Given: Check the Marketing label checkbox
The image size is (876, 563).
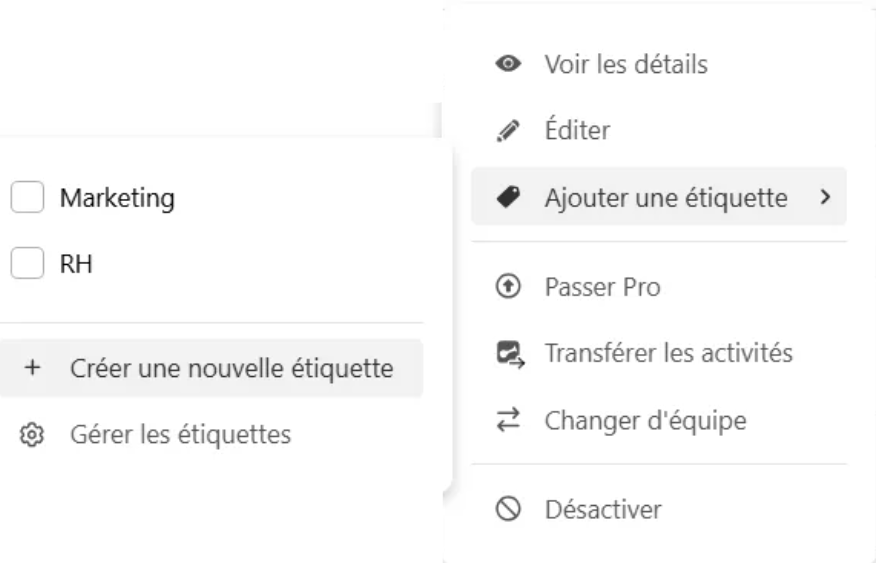Looking at the screenshot, I should [27, 198].
